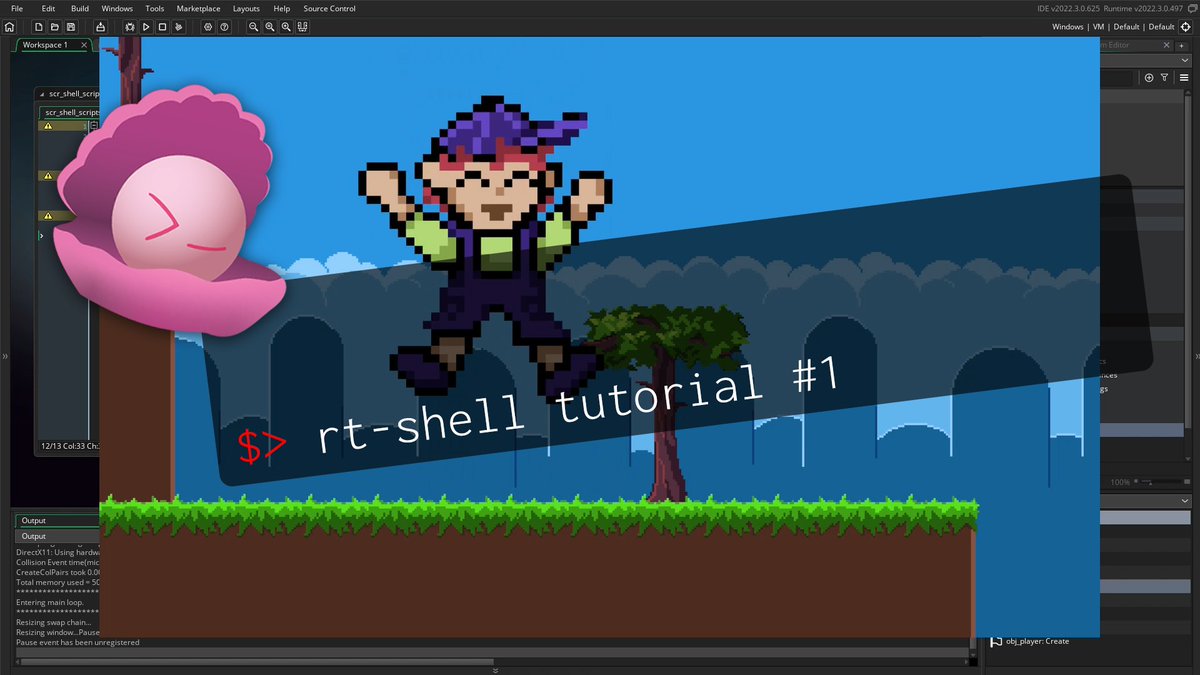Click the asset browser search field
This screenshot has height=675, width=1200.
(1117, 77)
